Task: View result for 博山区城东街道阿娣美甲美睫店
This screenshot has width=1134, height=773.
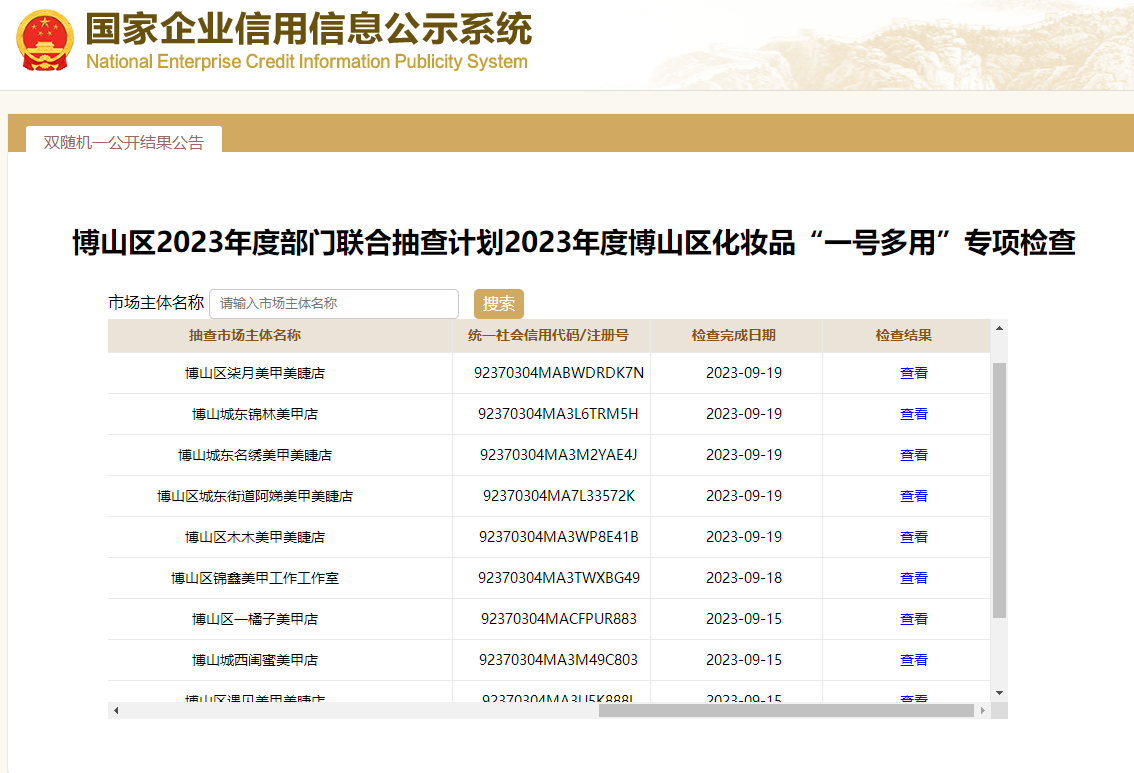Action: point(913,496)
